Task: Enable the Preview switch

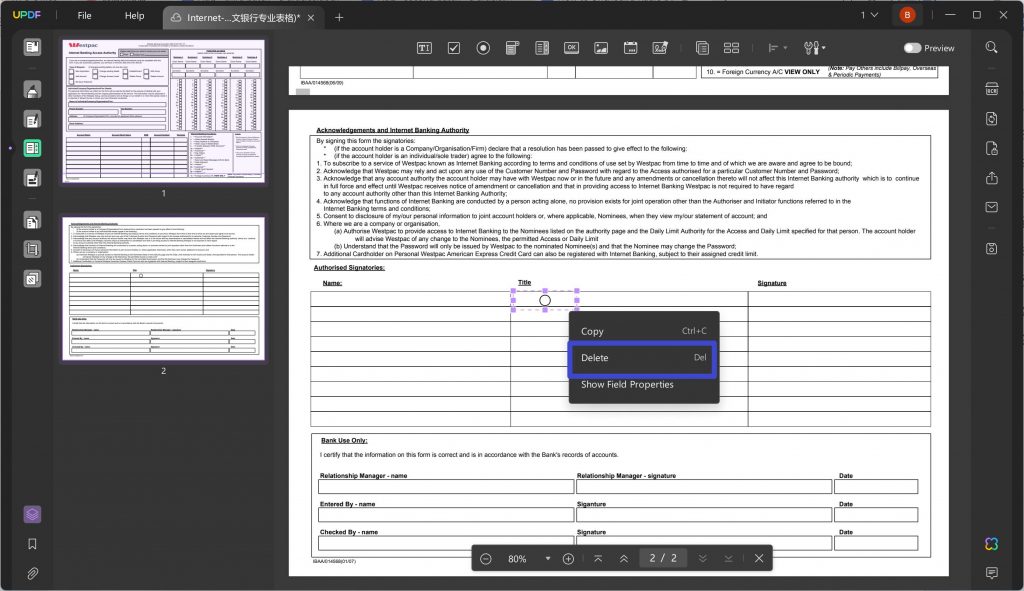Action: tap(913, 47)
